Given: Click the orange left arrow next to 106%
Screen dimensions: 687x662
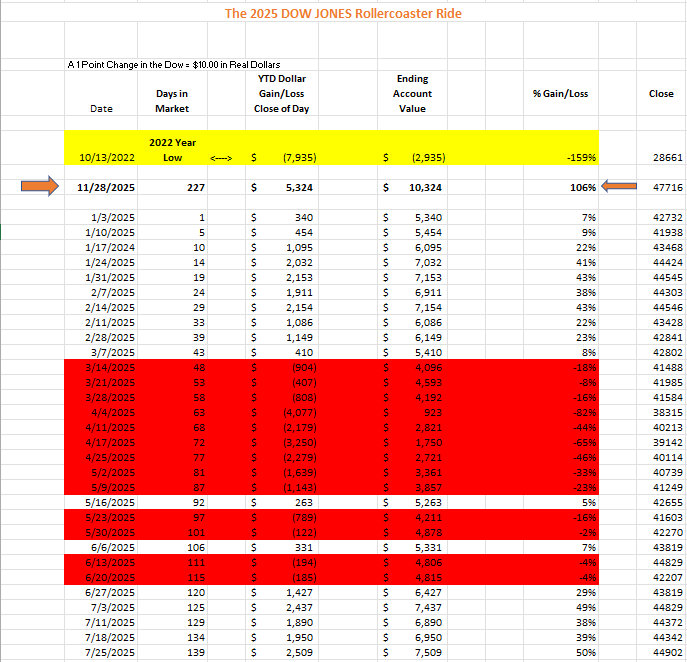Looking at the screenshot, I should coord(625,187).
